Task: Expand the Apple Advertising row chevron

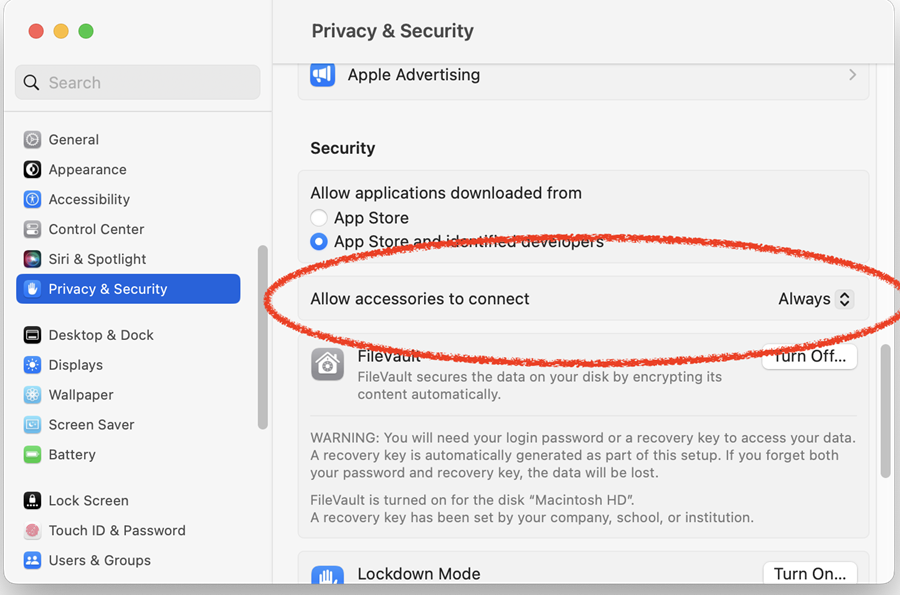Action: [x=852, y=75]
